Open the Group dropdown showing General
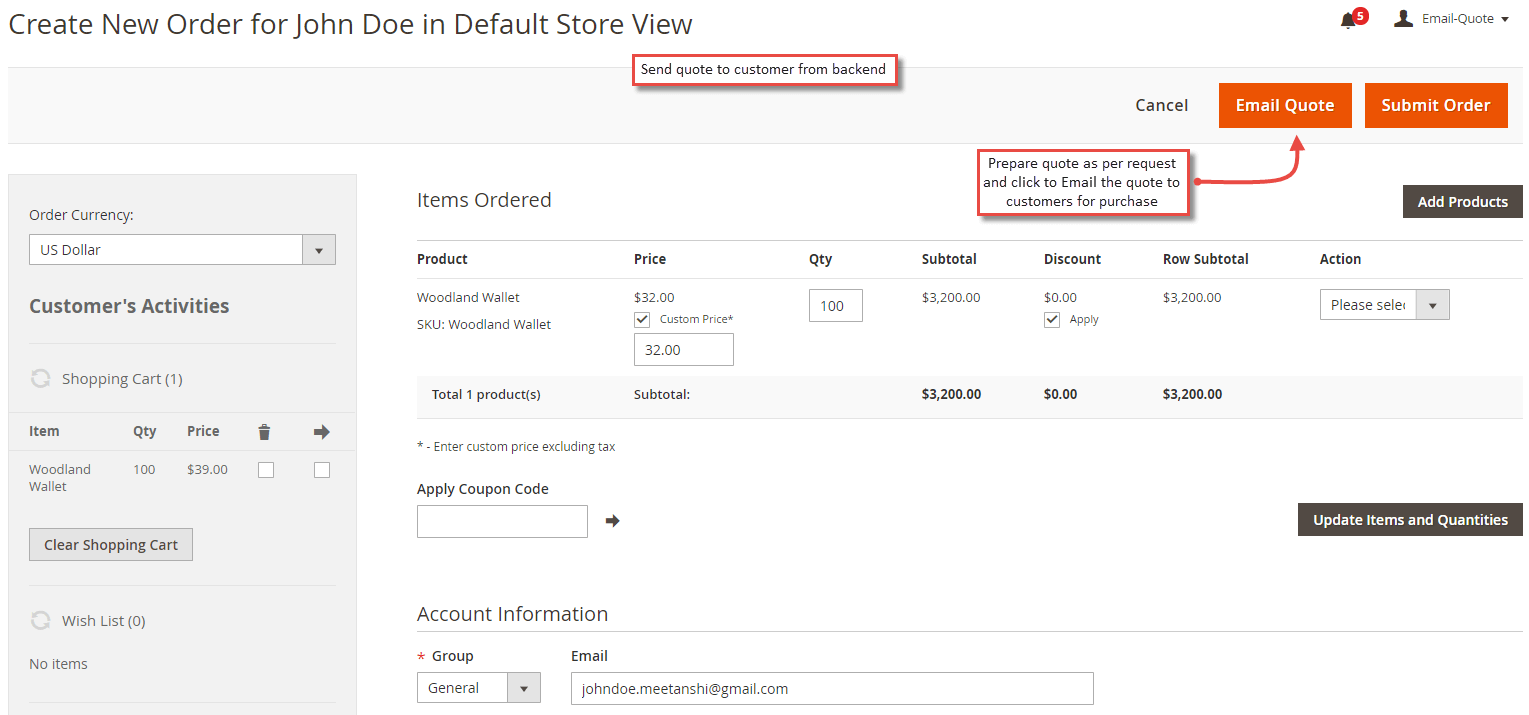The image size is (1529, 715). (524, 688)
